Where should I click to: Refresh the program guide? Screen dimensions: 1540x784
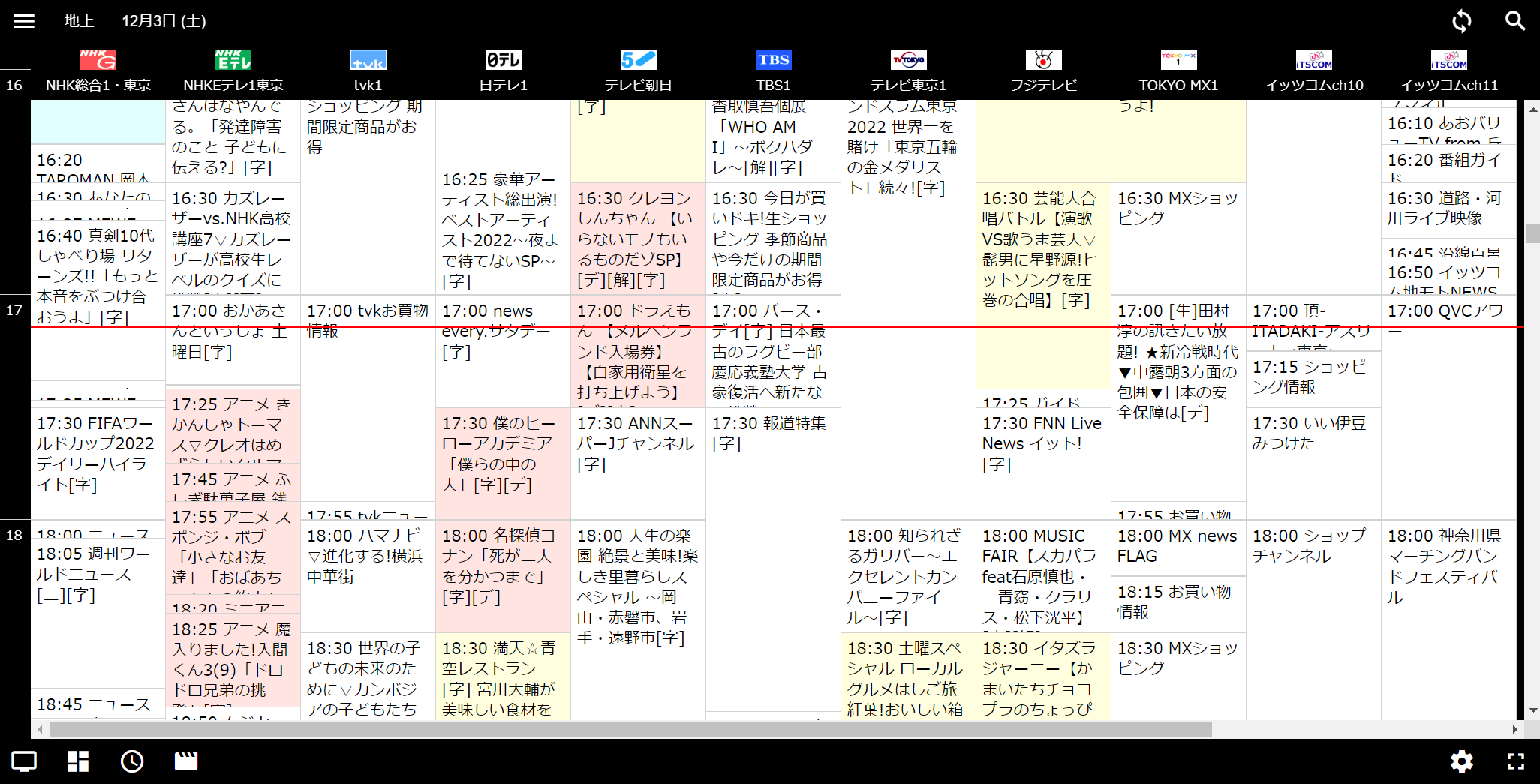[x=1461, y=20]
